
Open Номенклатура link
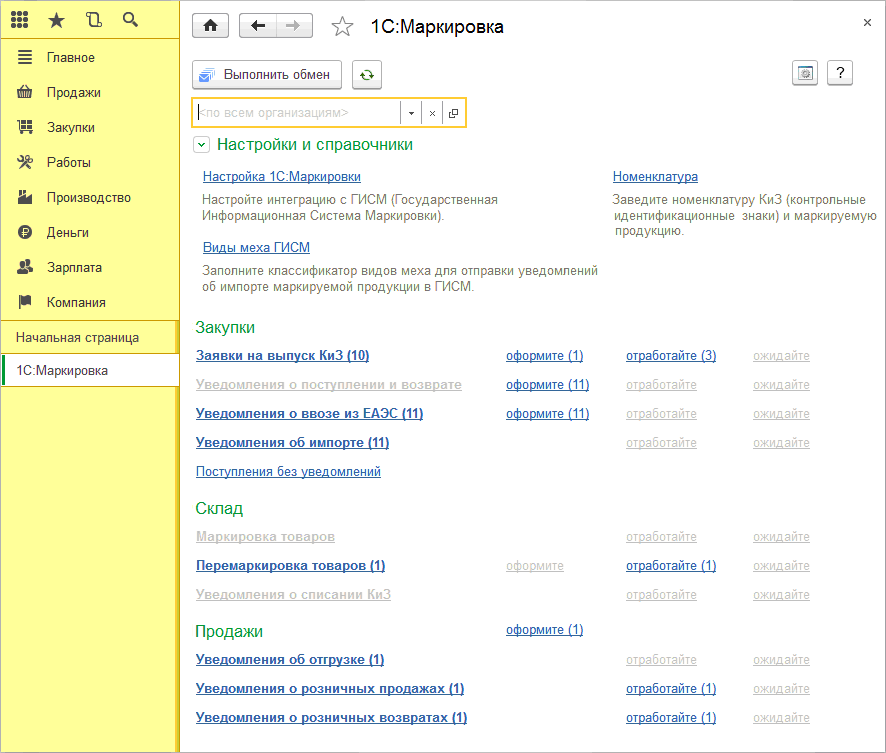click(x=655, y=177)
